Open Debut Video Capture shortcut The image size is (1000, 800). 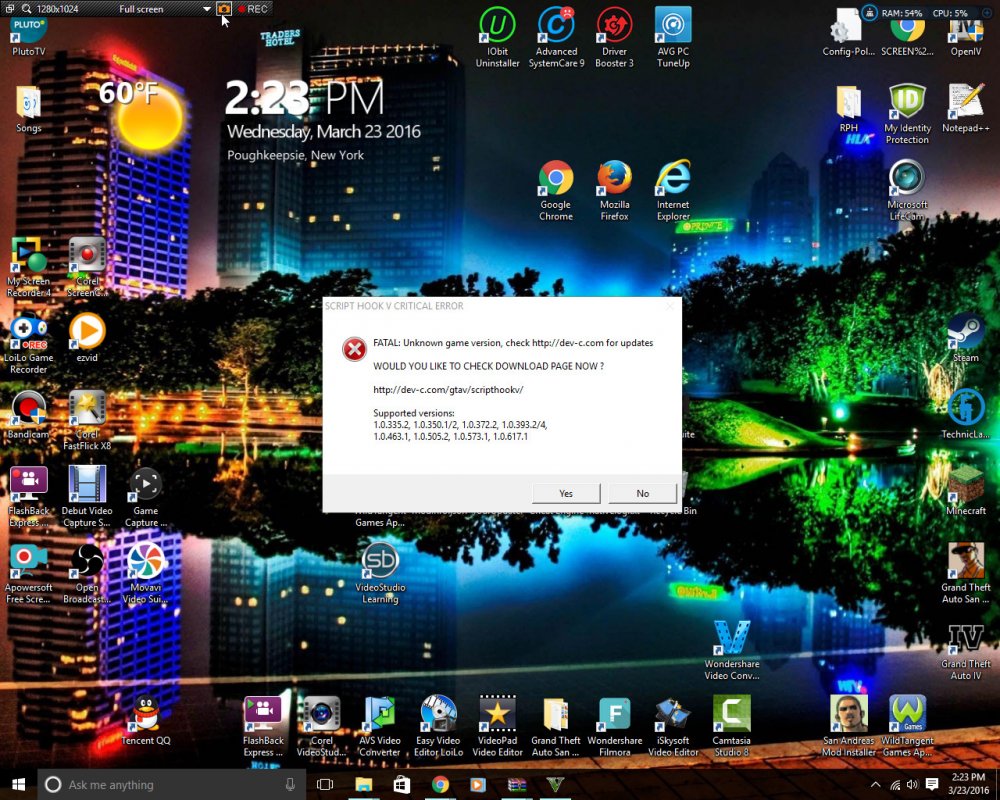(87, 496)
